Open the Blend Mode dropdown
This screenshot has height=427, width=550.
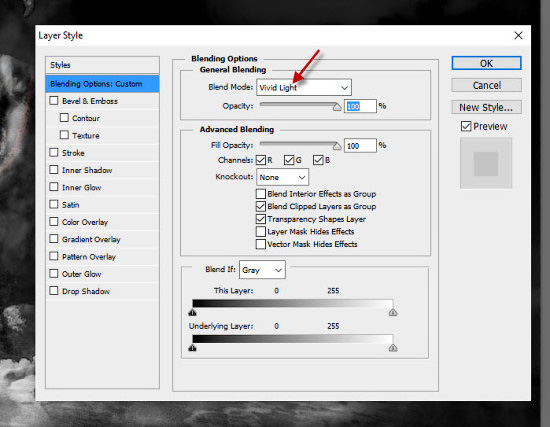pos(304,87)
